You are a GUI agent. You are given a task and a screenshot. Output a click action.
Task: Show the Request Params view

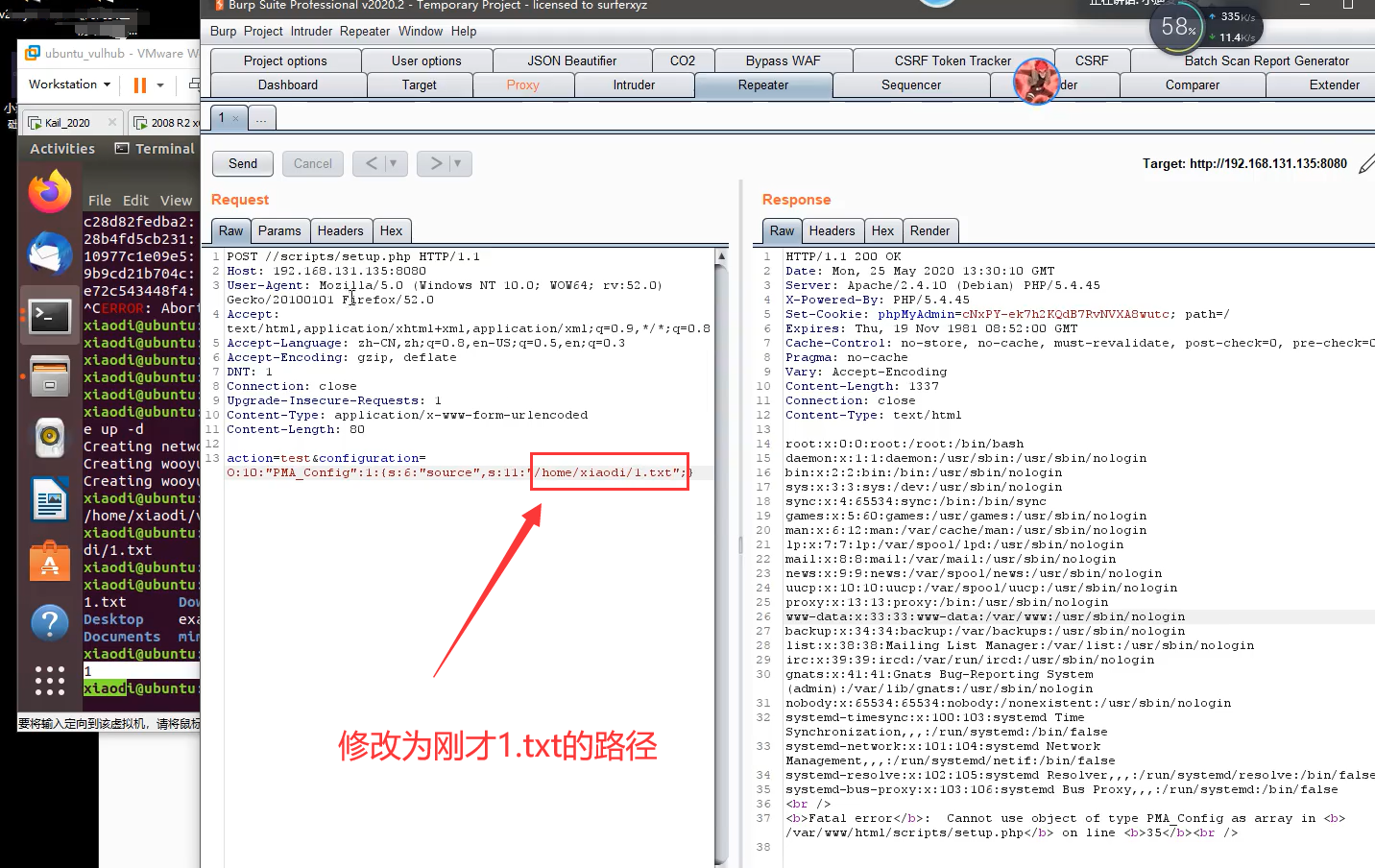pyautogui.click(x=279, y=230)
